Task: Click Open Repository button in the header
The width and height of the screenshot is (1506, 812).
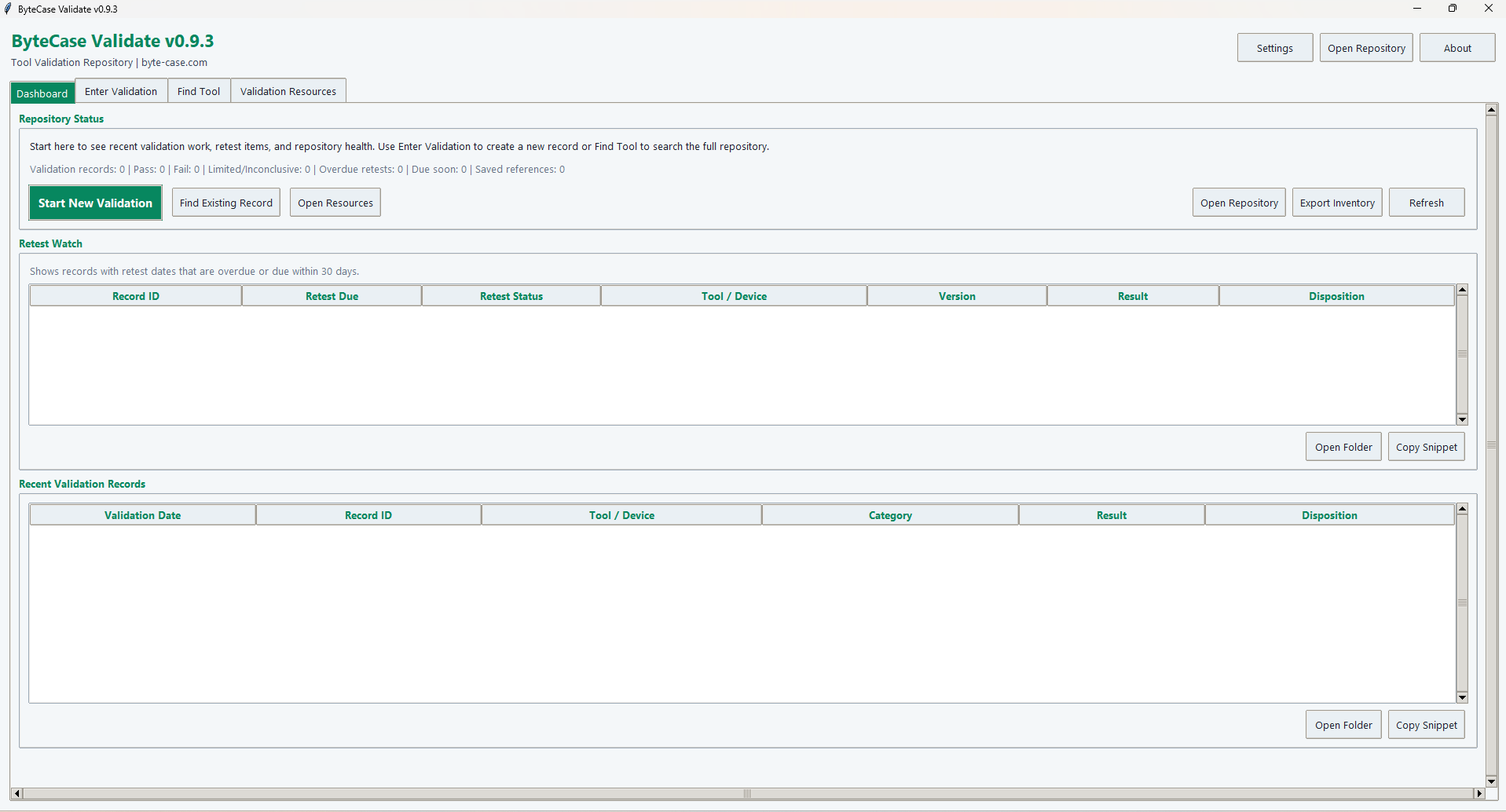Action: [1366, 48]
